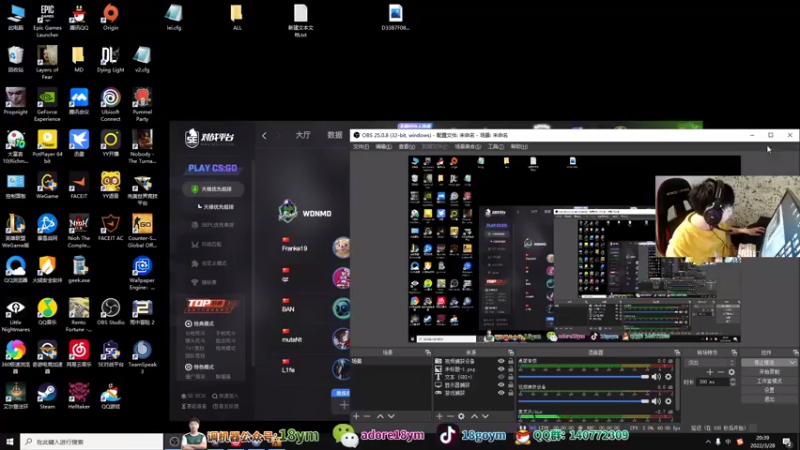
Task: Switch to the 数据 tab in platform
Action: pyautogui.click(x=335, y=135)
